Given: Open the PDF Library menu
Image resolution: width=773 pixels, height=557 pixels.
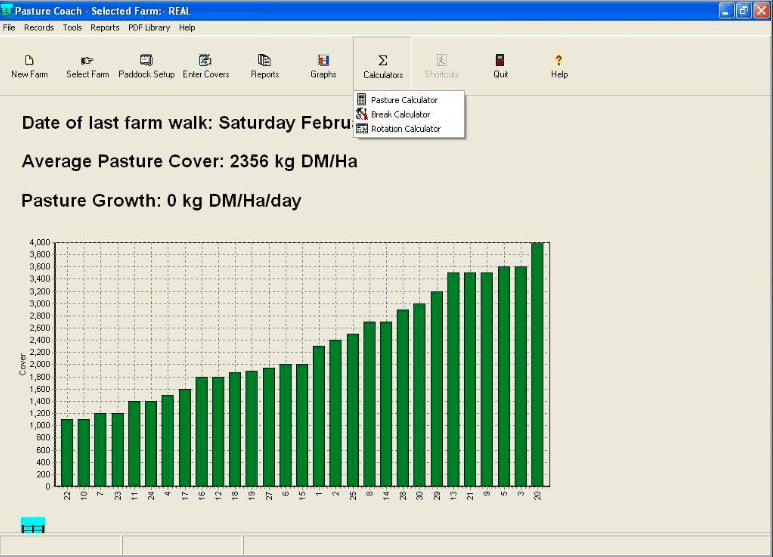Looking at the screenshot, I should coord(149,27).
